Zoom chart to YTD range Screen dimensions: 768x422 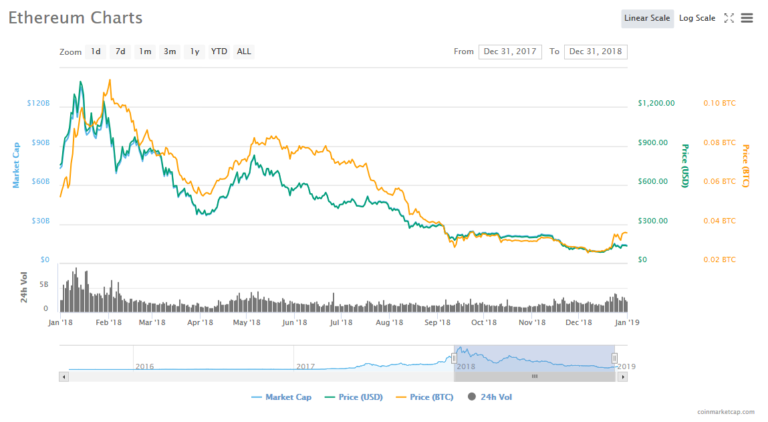point(218,51)
